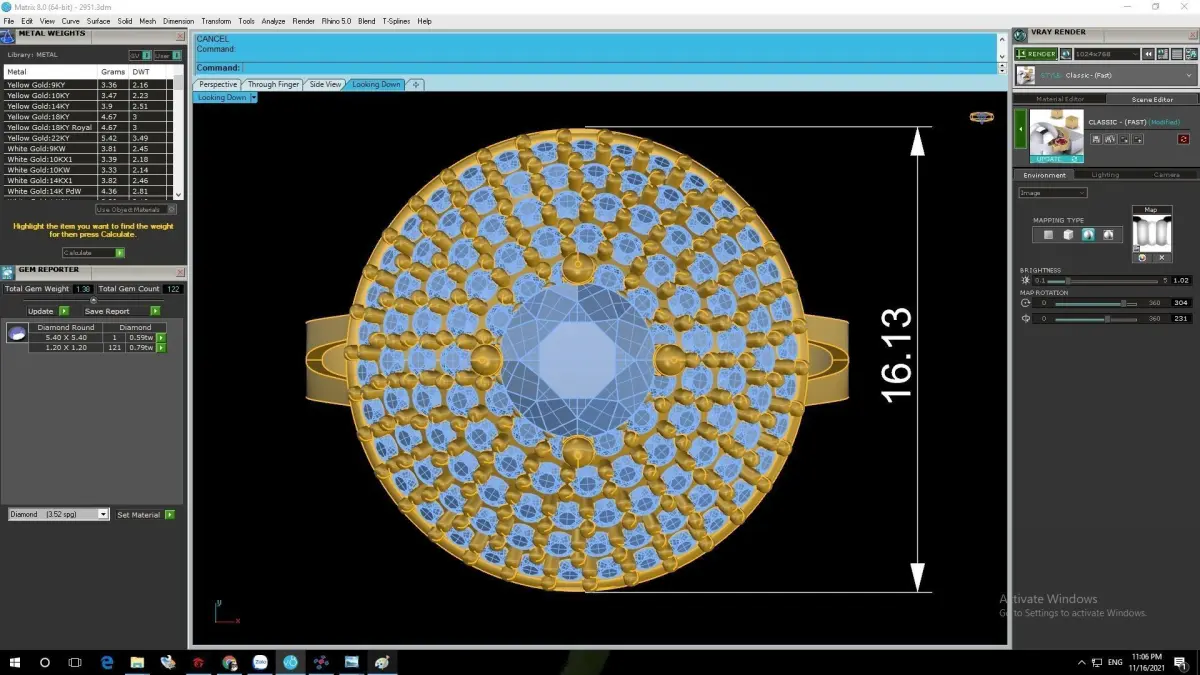Select the Yellow Gold:22KY row

click(x=88, y=138)
